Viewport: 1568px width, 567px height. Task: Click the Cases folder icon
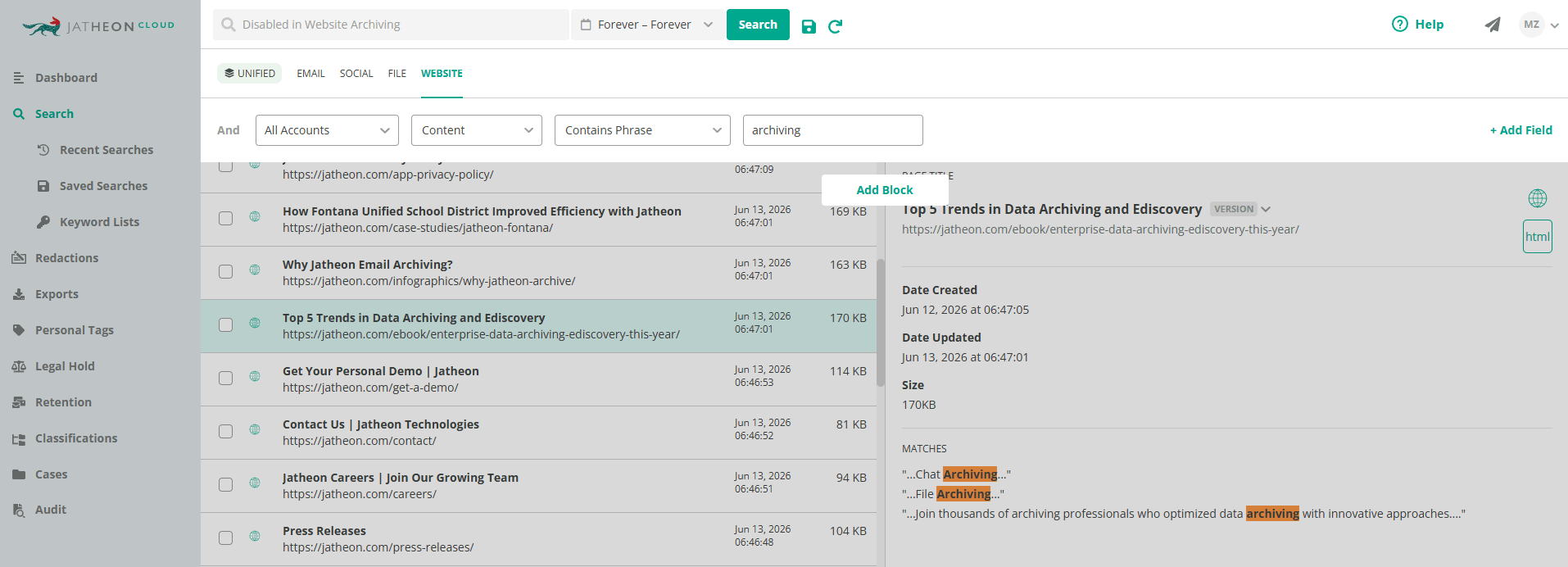point(19,474)
